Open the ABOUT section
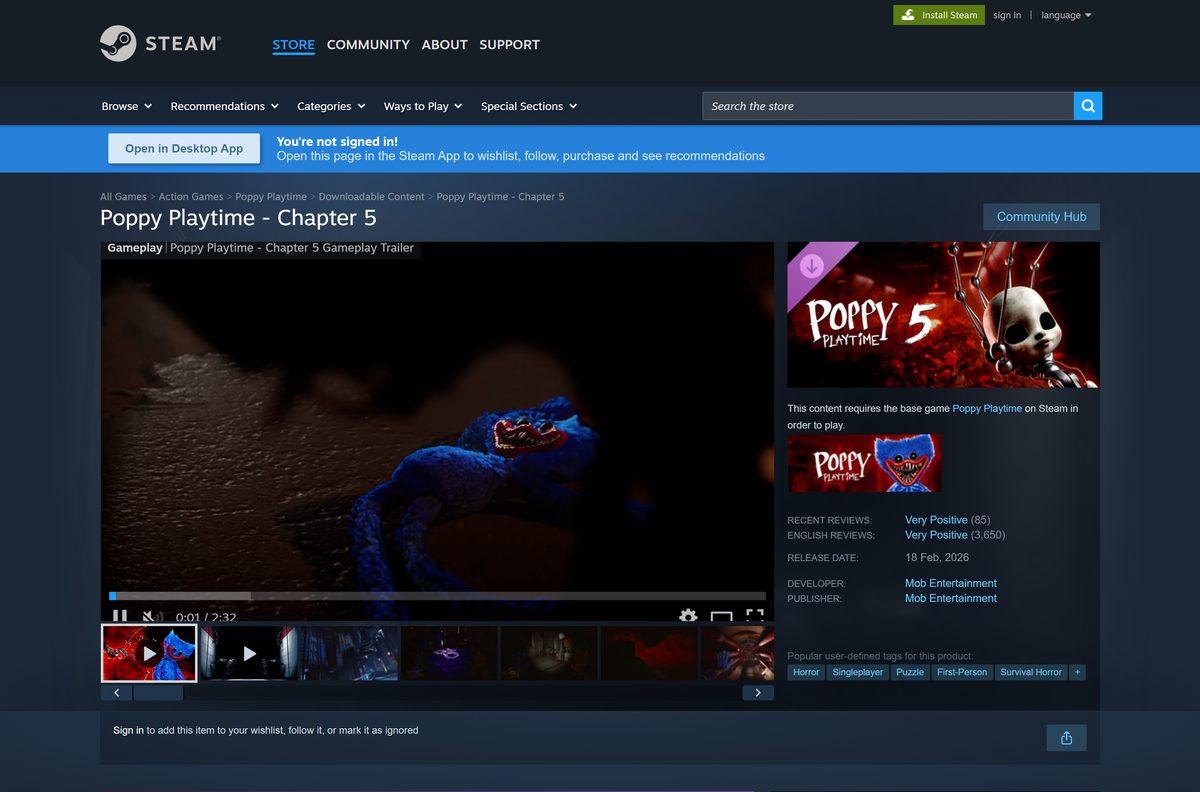This screenshot has width=1200, height=792. [444, 44]
